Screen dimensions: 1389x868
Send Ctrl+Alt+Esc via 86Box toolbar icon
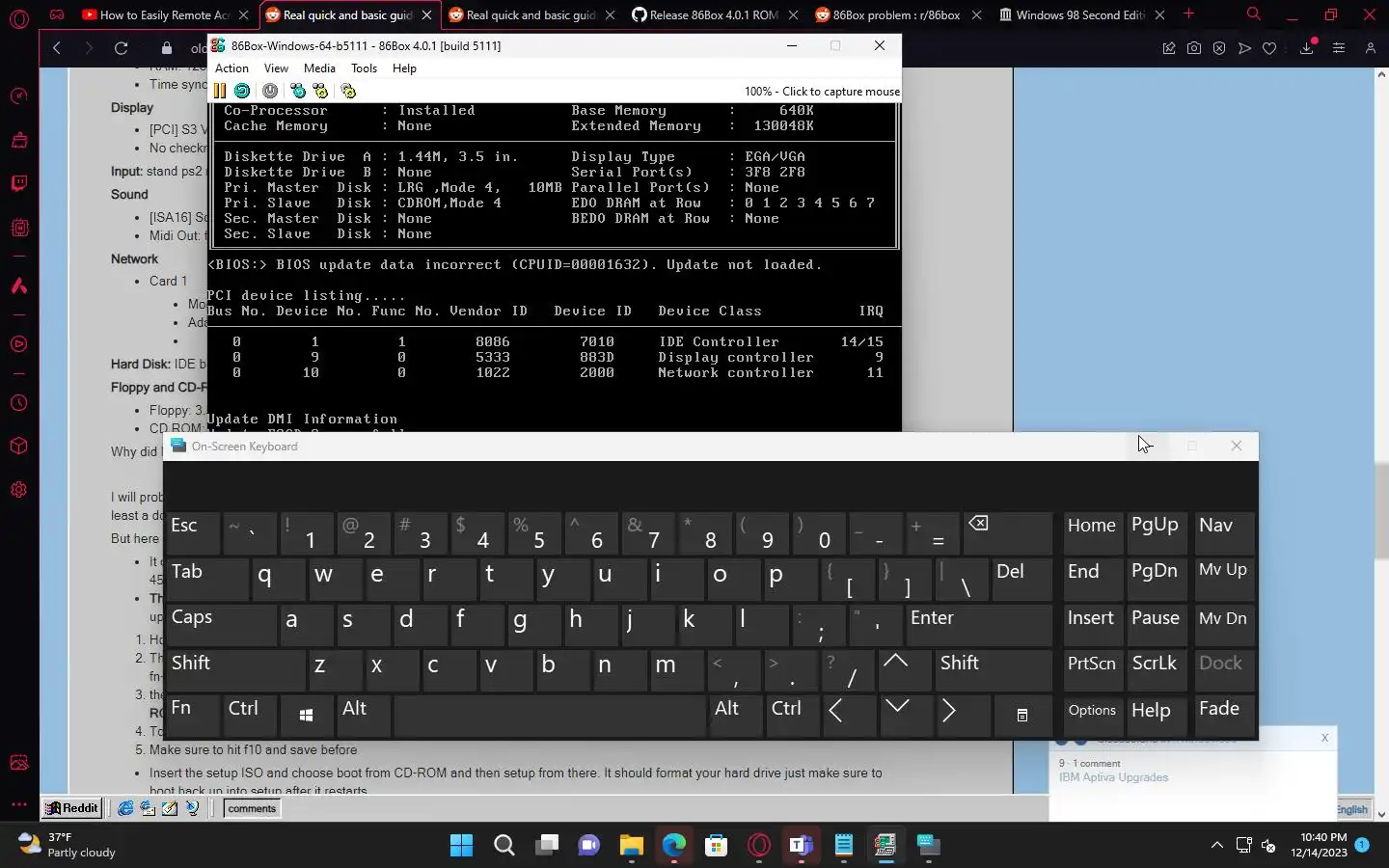pyautogui.click(x=320, y=91)
